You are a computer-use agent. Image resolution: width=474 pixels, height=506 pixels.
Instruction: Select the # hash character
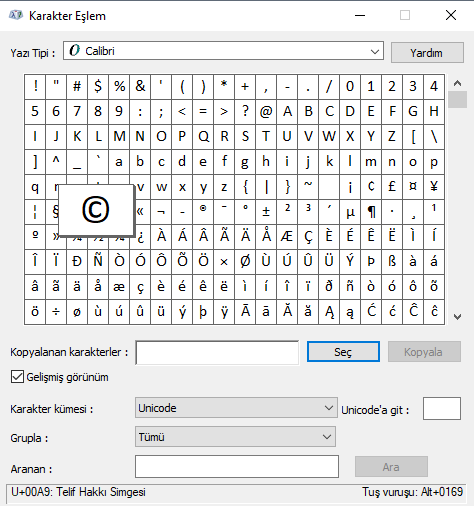(77, 87)
